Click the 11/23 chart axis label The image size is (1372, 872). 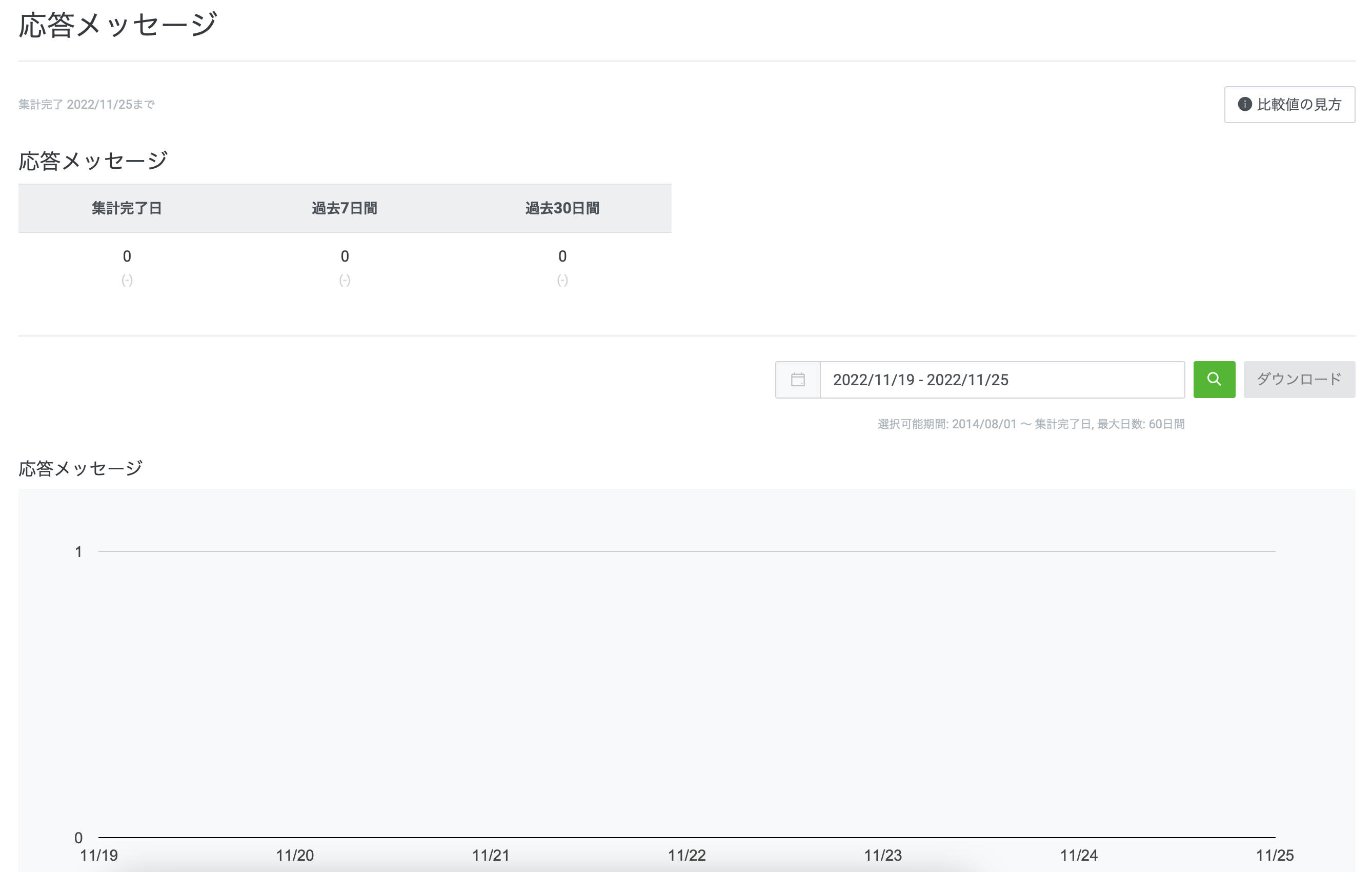coord(883,855)
